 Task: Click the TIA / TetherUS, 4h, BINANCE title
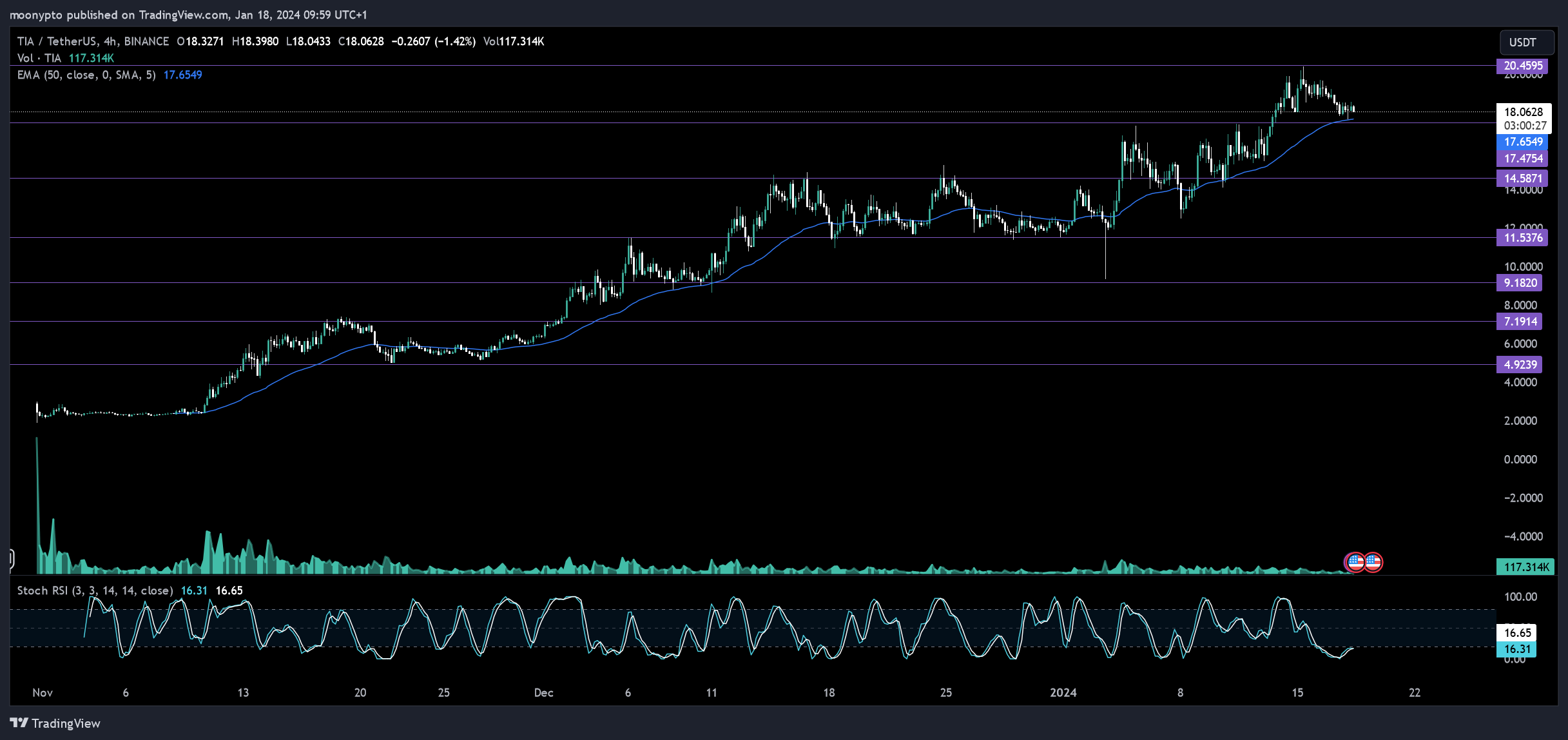click(x=93, y=41)
